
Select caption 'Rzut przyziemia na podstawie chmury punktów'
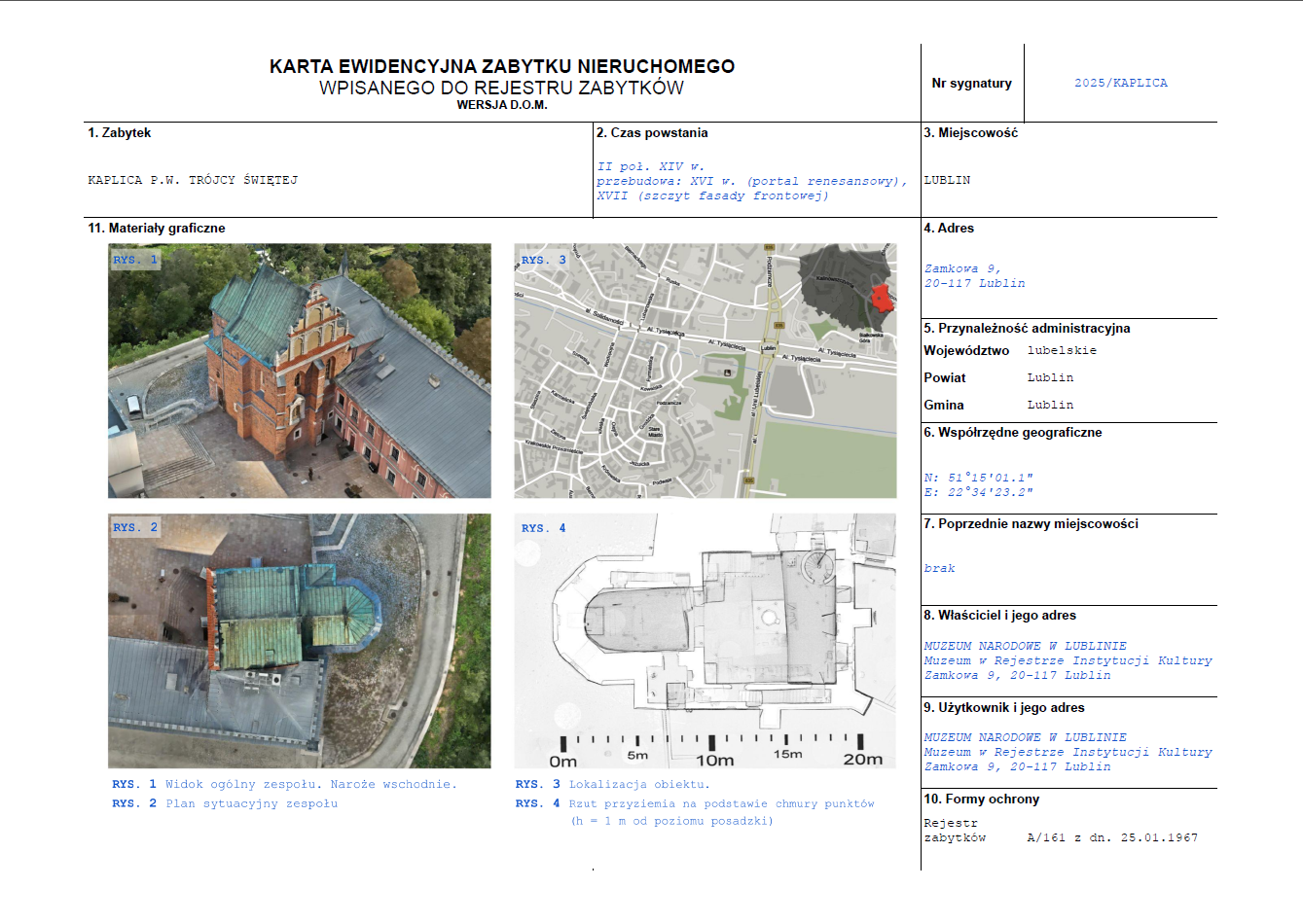[721, 803]
